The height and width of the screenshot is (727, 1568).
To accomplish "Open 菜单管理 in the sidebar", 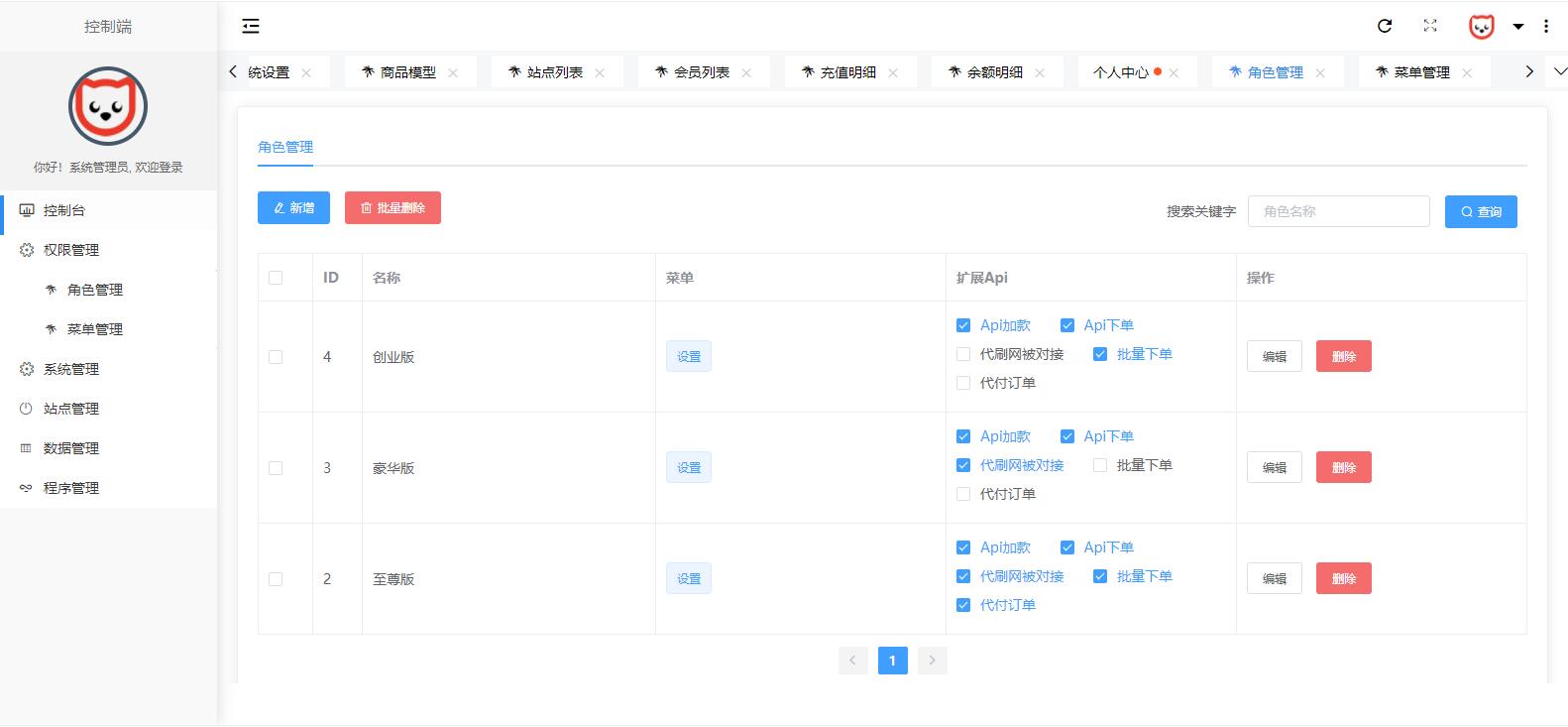I will coord(95,329).
